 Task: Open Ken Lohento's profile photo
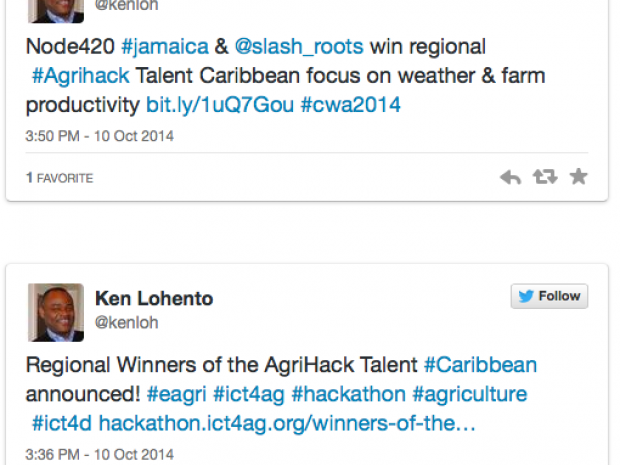pos(56,312)
